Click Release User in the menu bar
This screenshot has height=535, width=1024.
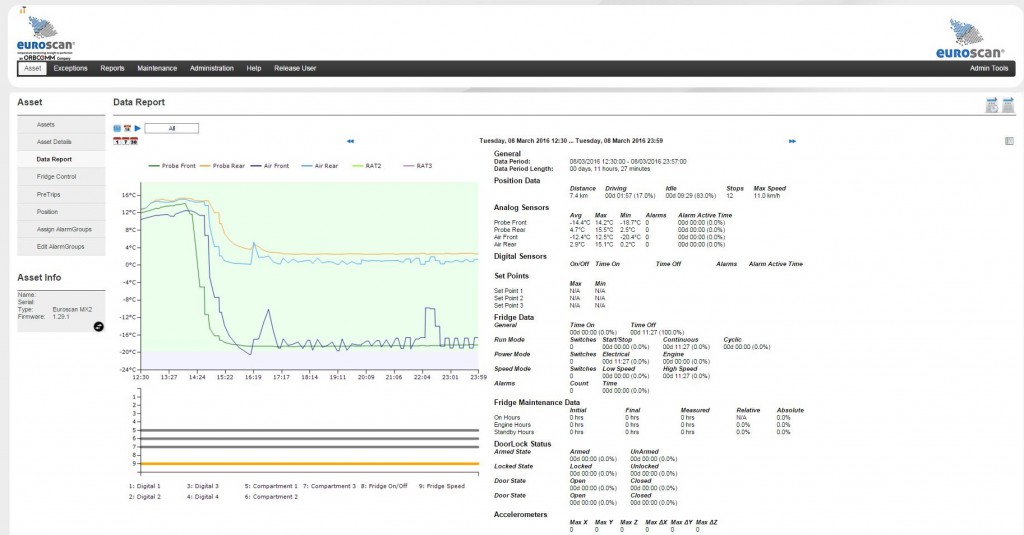tap(295, 68)
